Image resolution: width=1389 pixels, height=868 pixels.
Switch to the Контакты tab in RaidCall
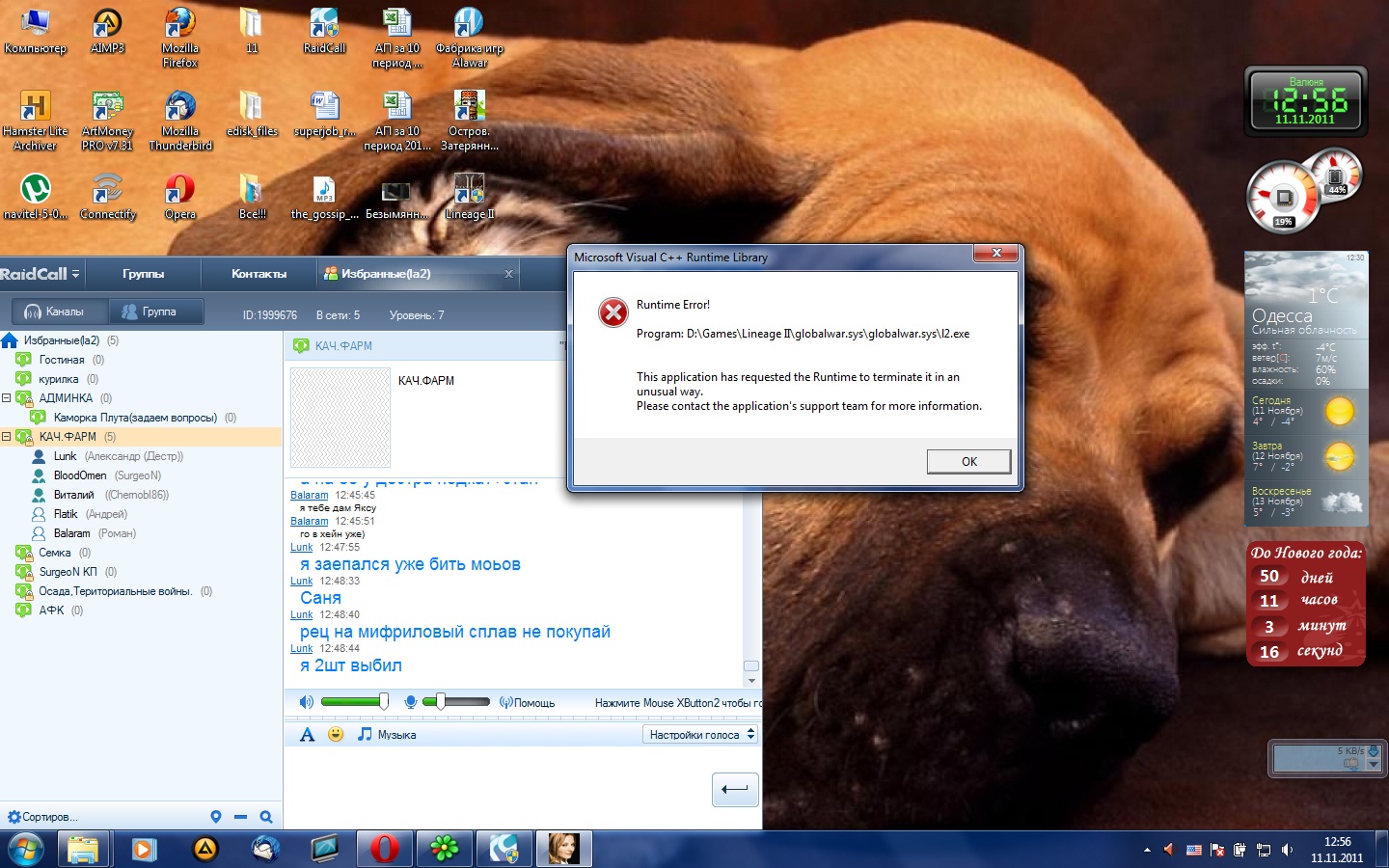[x=259, y=274]
